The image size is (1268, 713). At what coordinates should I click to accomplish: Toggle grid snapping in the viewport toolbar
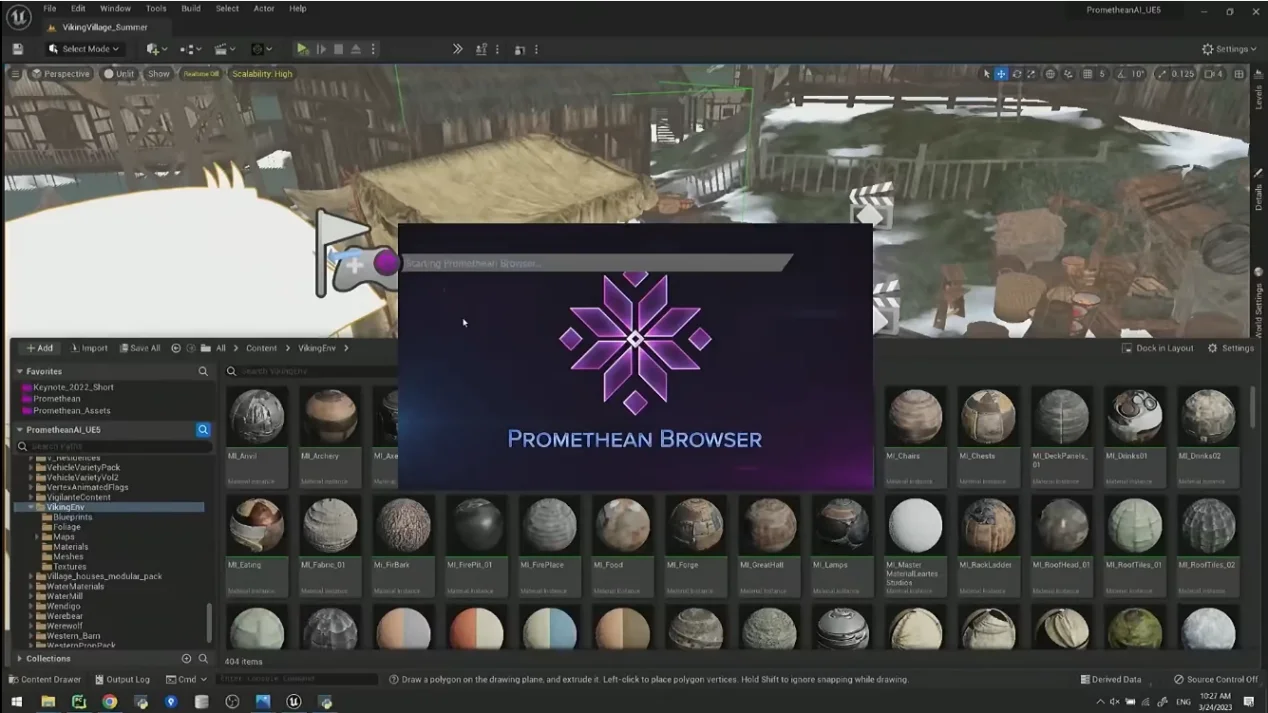pyautogui.click(x=1087, y=74)
